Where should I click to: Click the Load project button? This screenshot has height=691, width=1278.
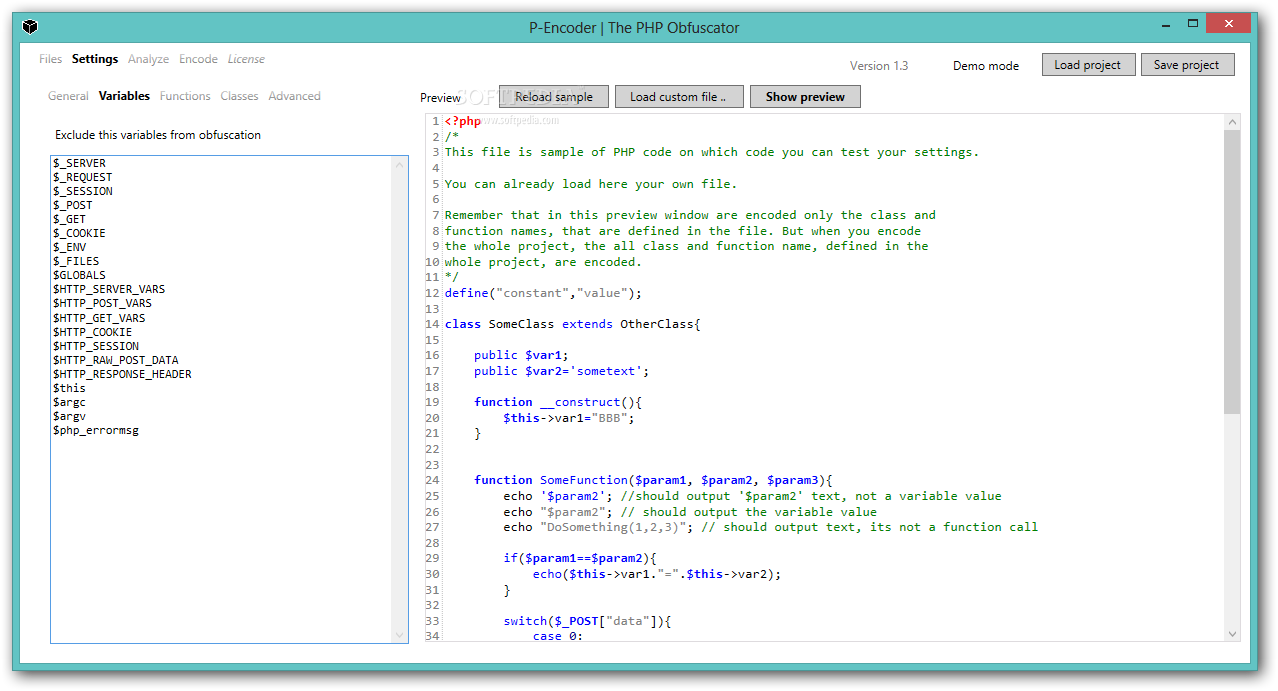(x=1088, y=65)
